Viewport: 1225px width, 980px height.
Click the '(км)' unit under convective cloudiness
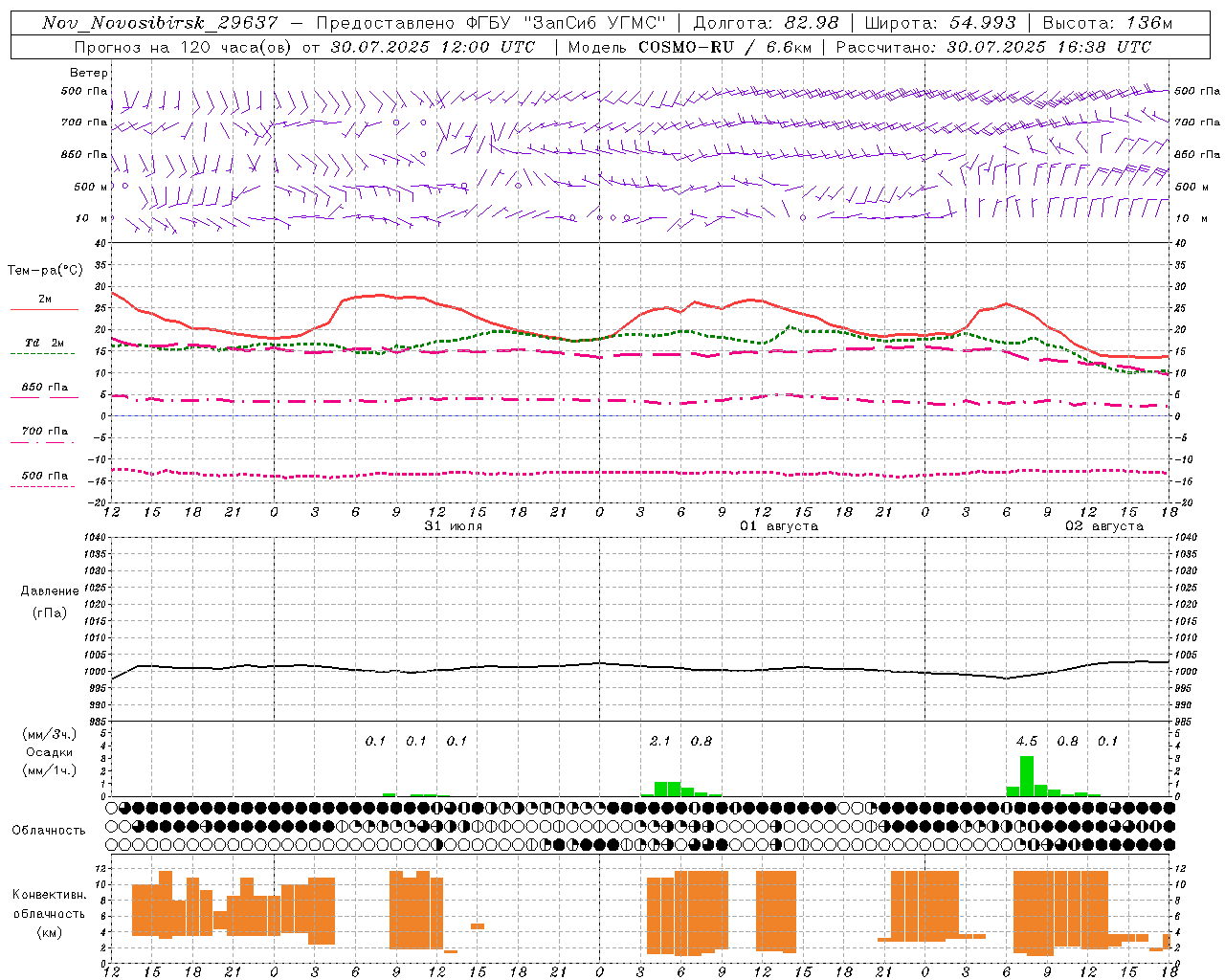[x=49, y=931]
